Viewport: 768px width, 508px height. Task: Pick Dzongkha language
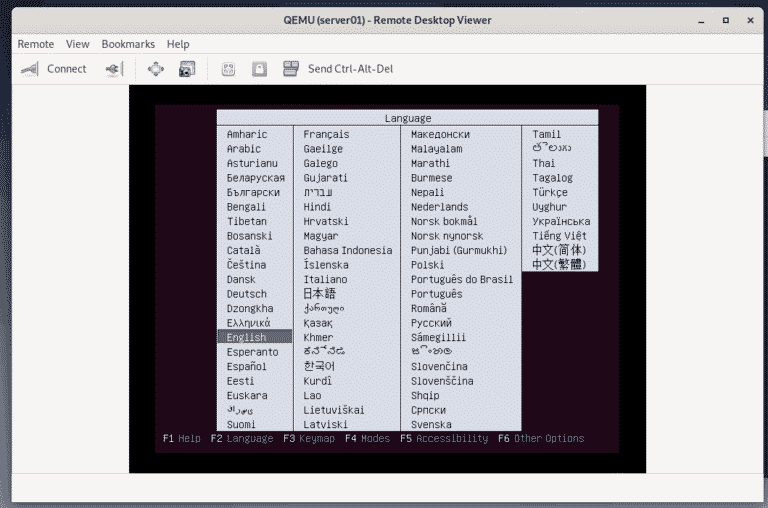click(250, 309)
